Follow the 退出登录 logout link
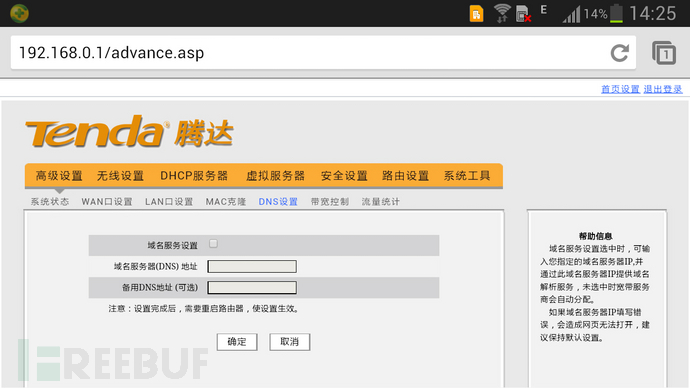Screen dimensions: 690x388 663,89
